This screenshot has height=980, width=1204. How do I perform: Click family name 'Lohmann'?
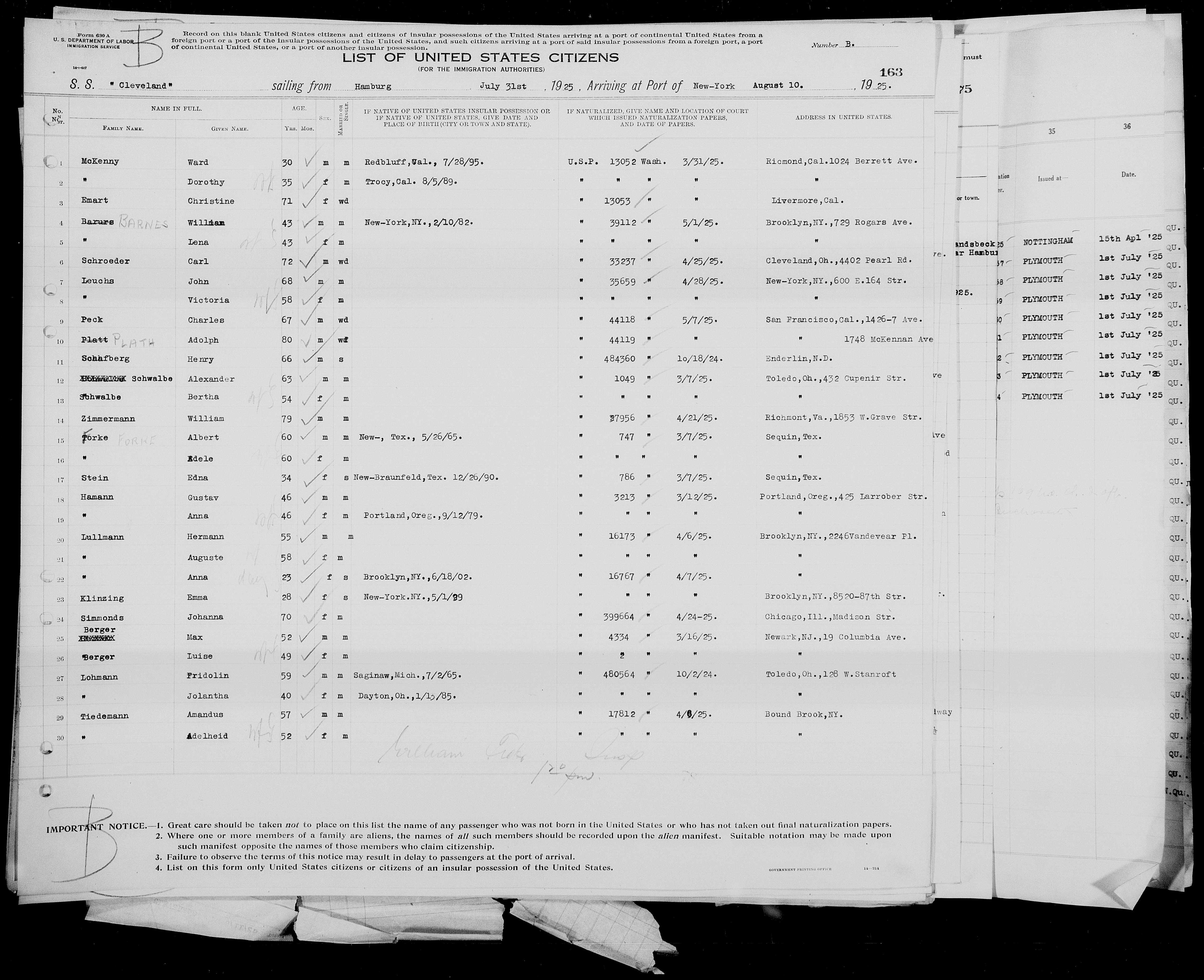tap(100, 677)
